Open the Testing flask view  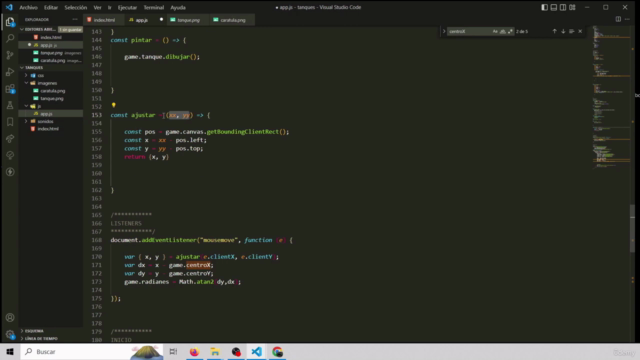tap(10, 105)
